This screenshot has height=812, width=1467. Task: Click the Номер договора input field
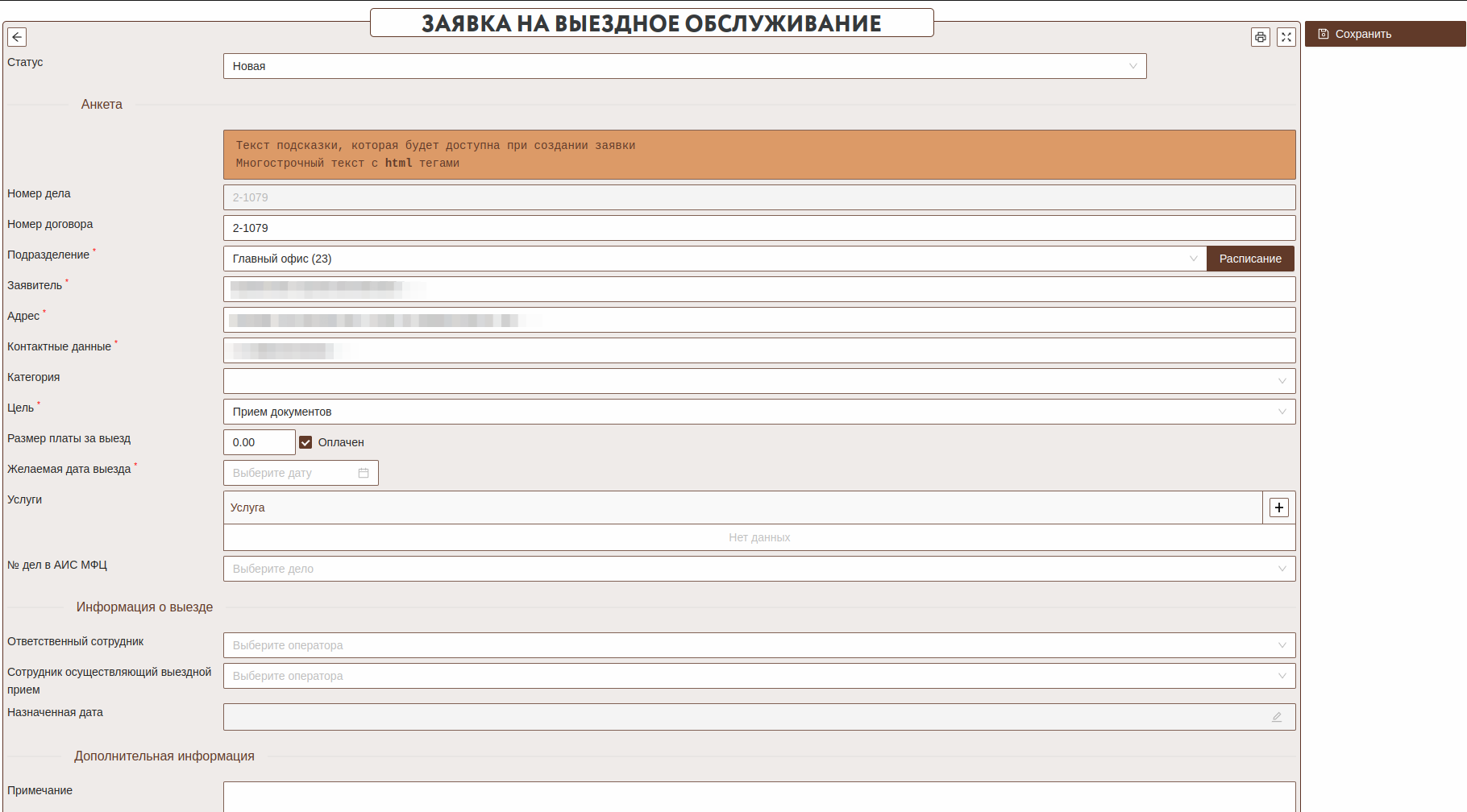coord(758,228)
